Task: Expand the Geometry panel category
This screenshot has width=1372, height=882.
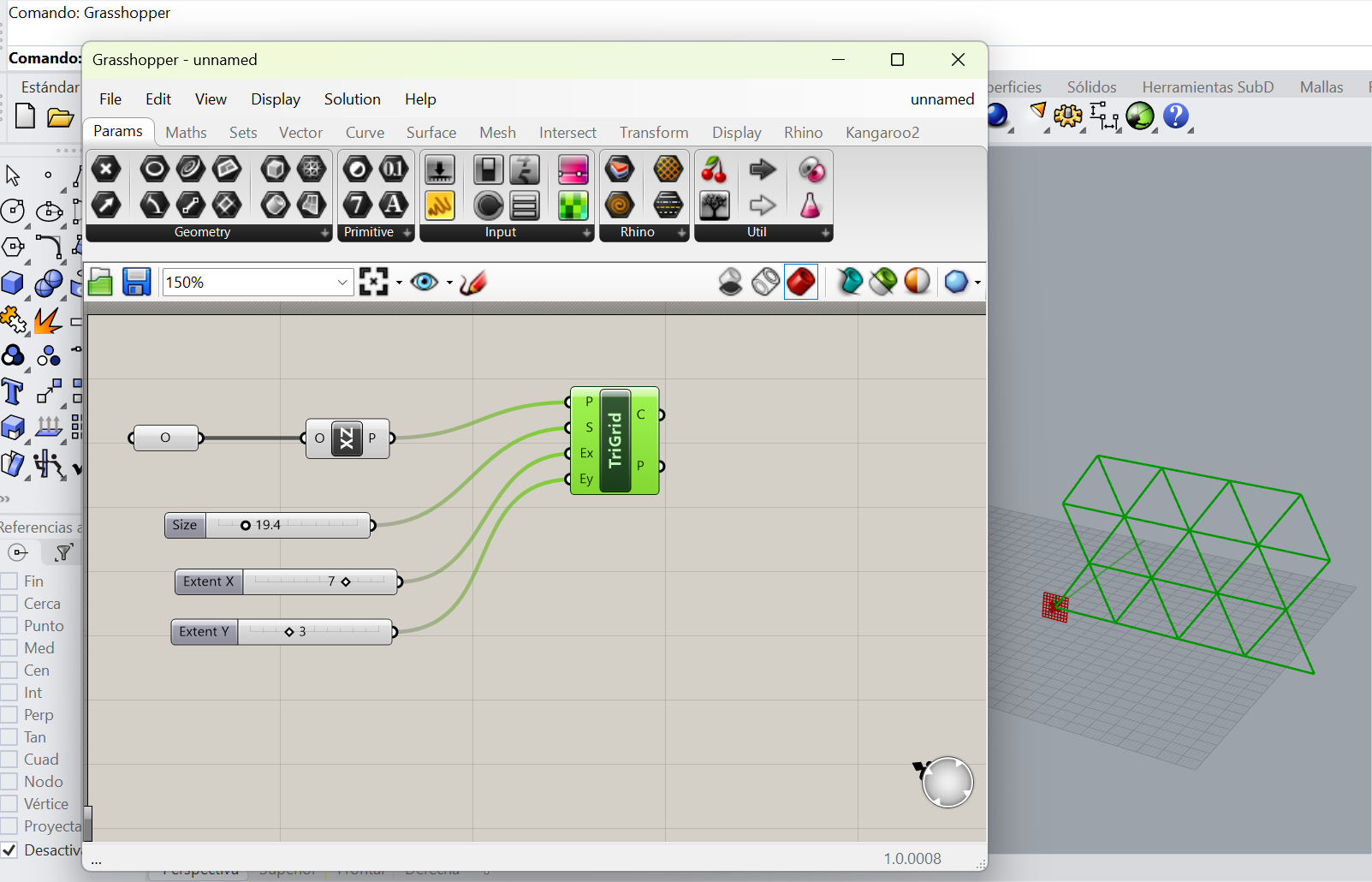Action: coord(325,233)
